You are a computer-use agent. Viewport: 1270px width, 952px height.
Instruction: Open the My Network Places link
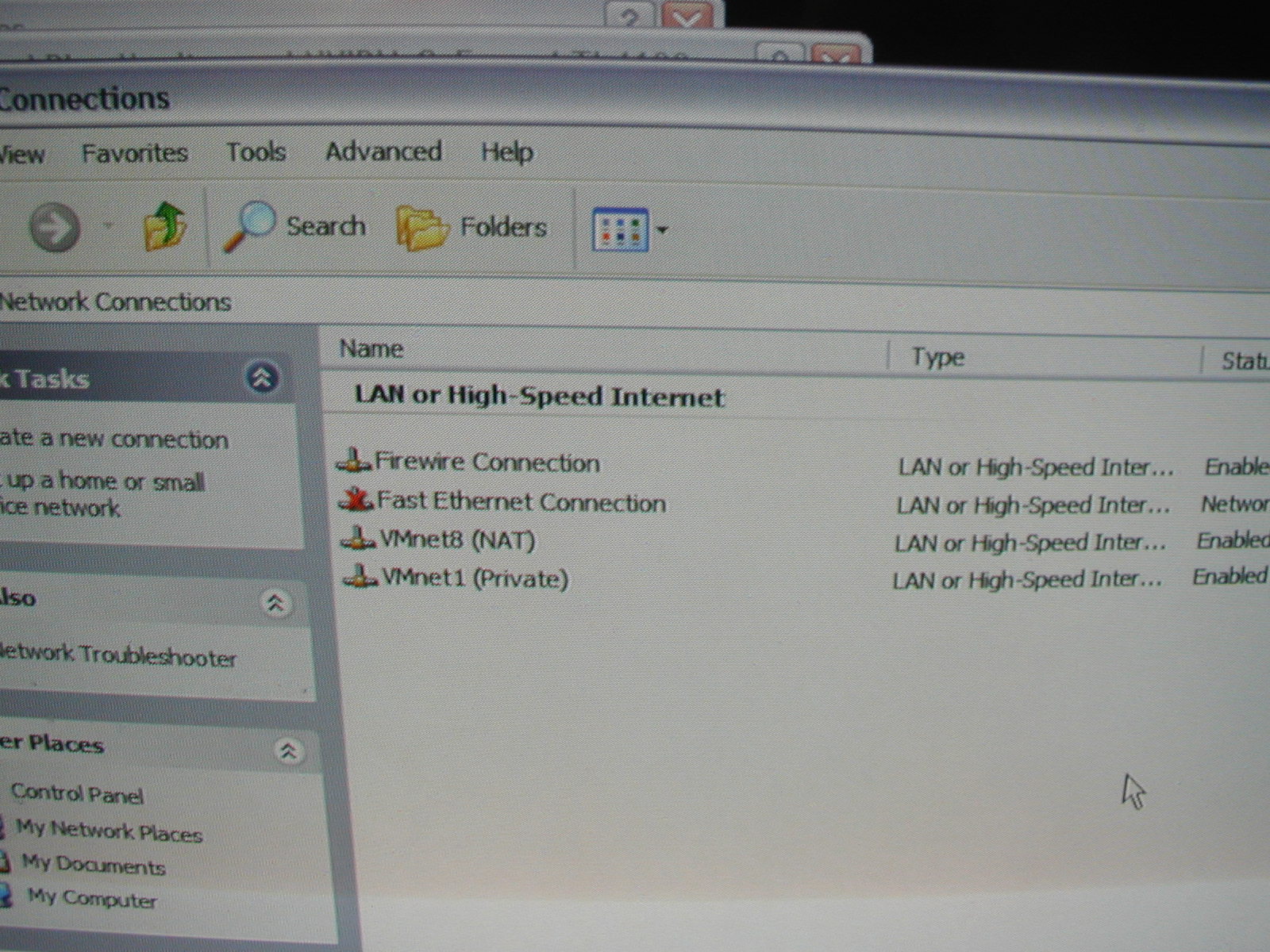click(110, 831)
